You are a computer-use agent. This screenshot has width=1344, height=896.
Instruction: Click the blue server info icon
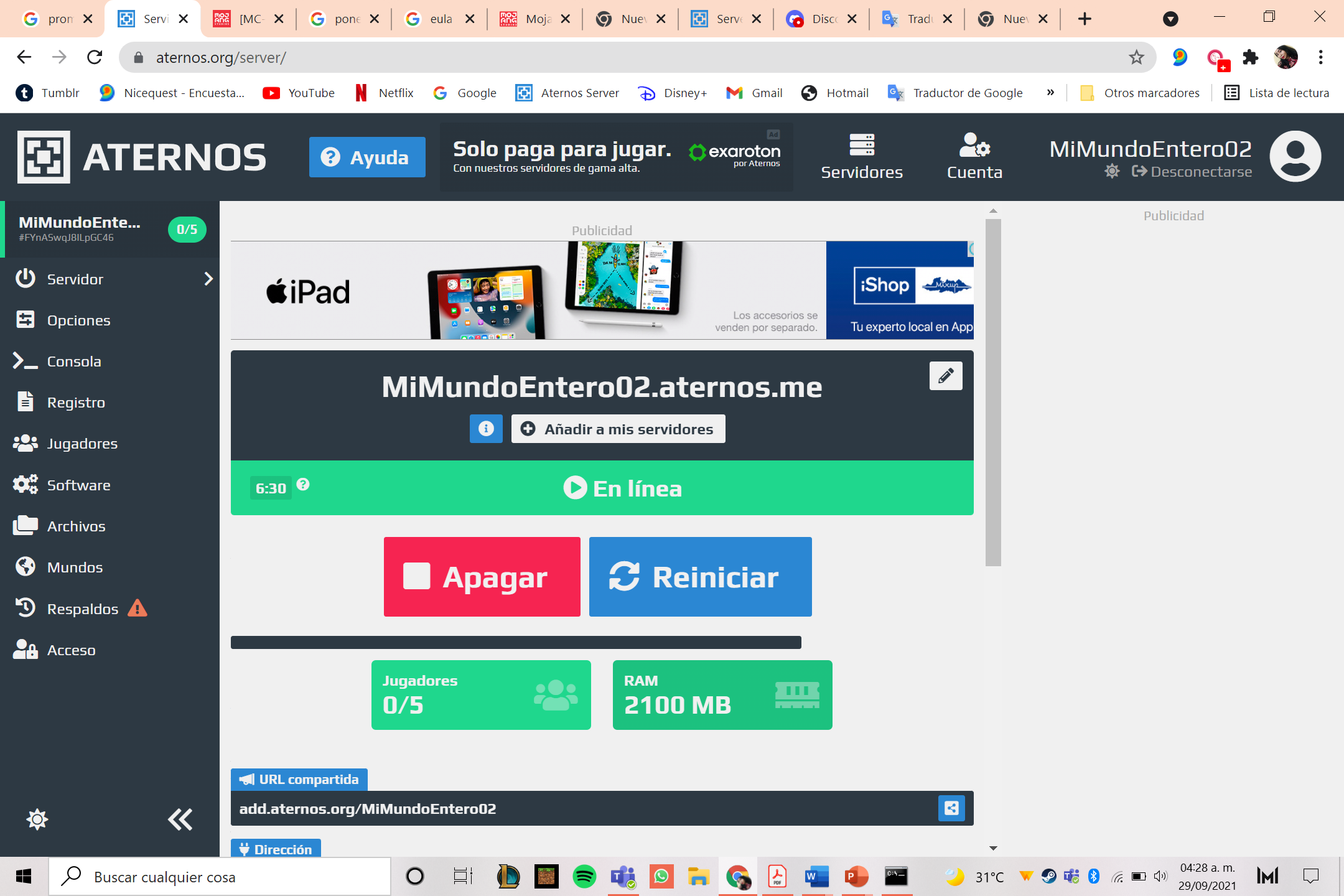(x=486, y=429)
